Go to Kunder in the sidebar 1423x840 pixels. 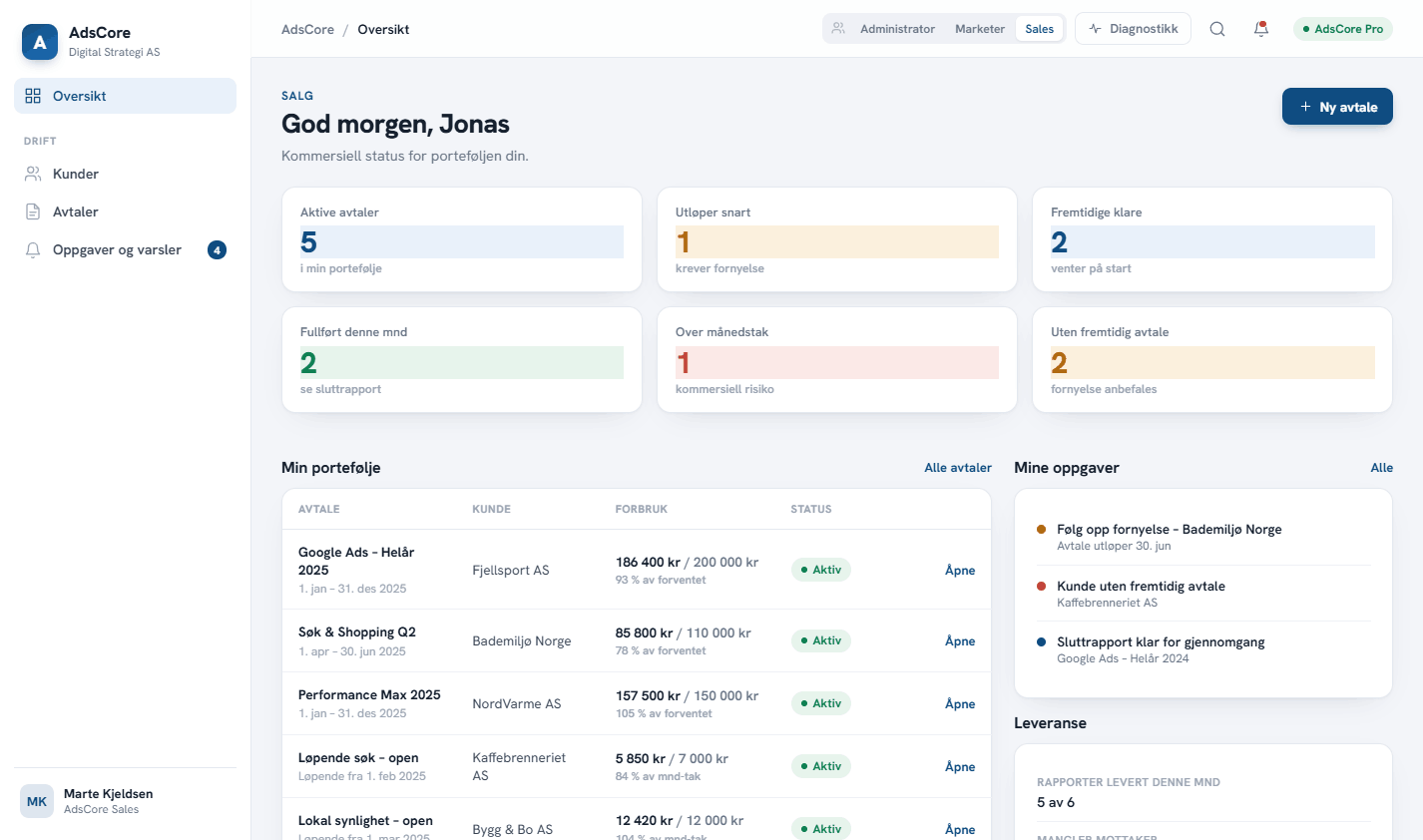click(125, 174)
